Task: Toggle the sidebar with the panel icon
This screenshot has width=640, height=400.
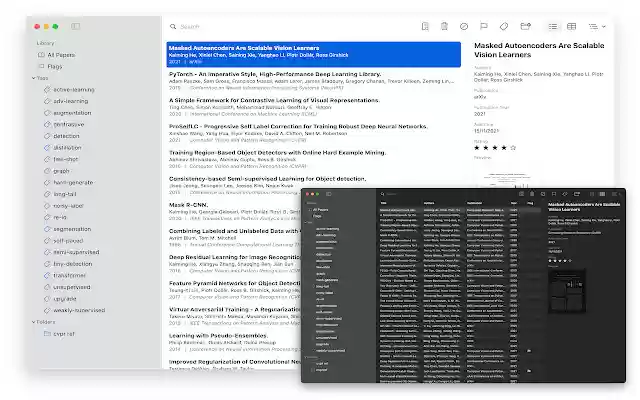Action: tap(76, 26)
